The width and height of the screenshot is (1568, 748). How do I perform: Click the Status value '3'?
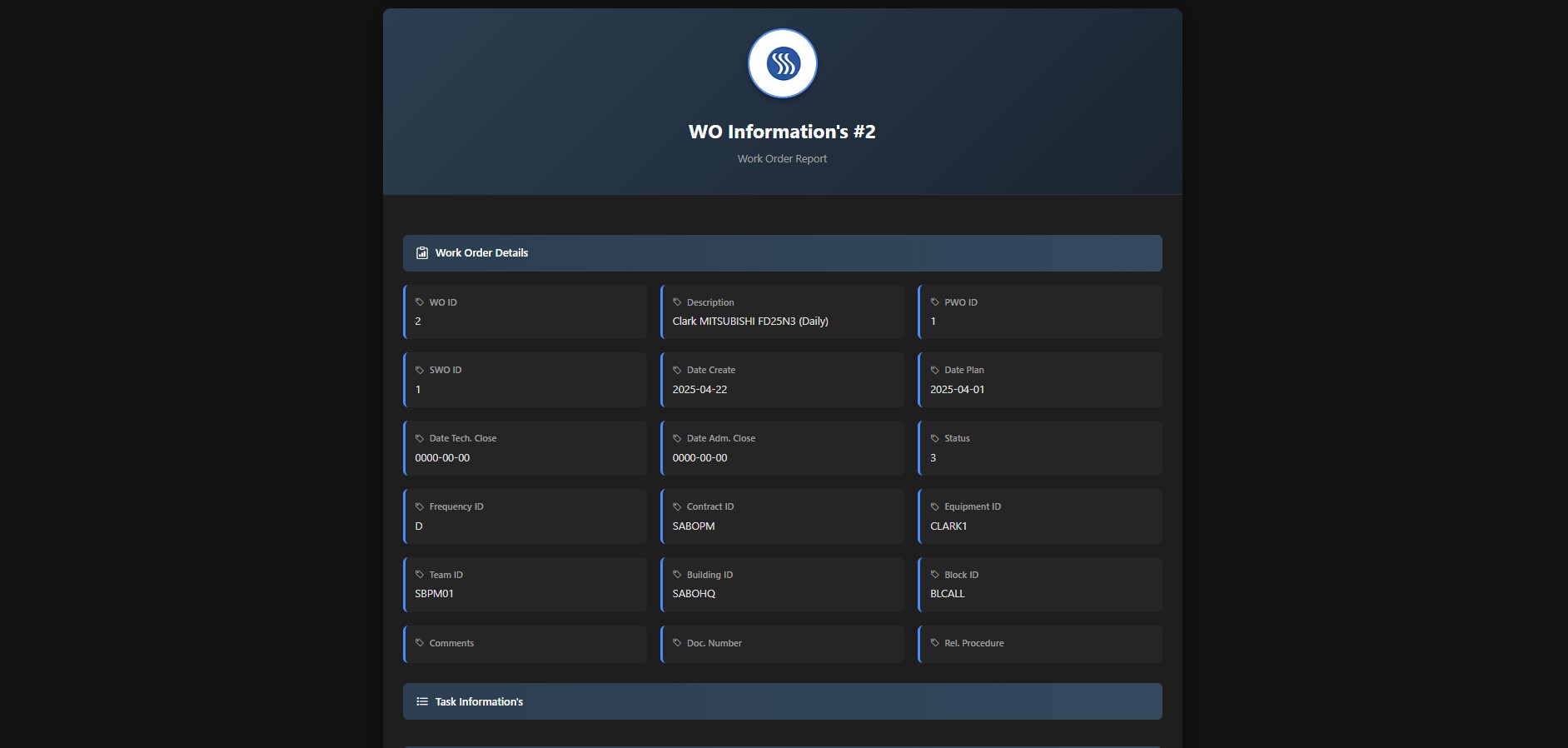[933, 458]
